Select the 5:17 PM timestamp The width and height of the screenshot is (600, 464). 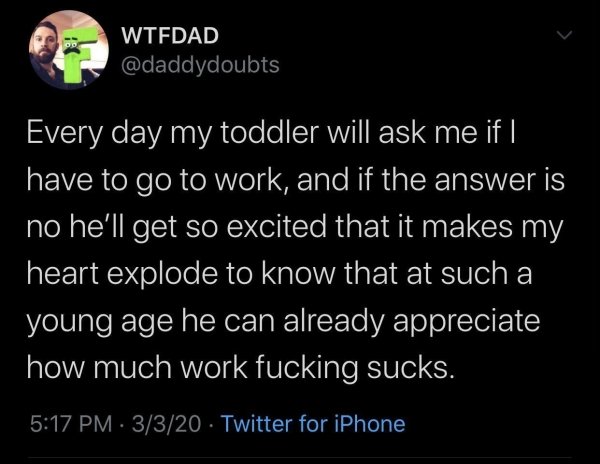click(71, 424)
